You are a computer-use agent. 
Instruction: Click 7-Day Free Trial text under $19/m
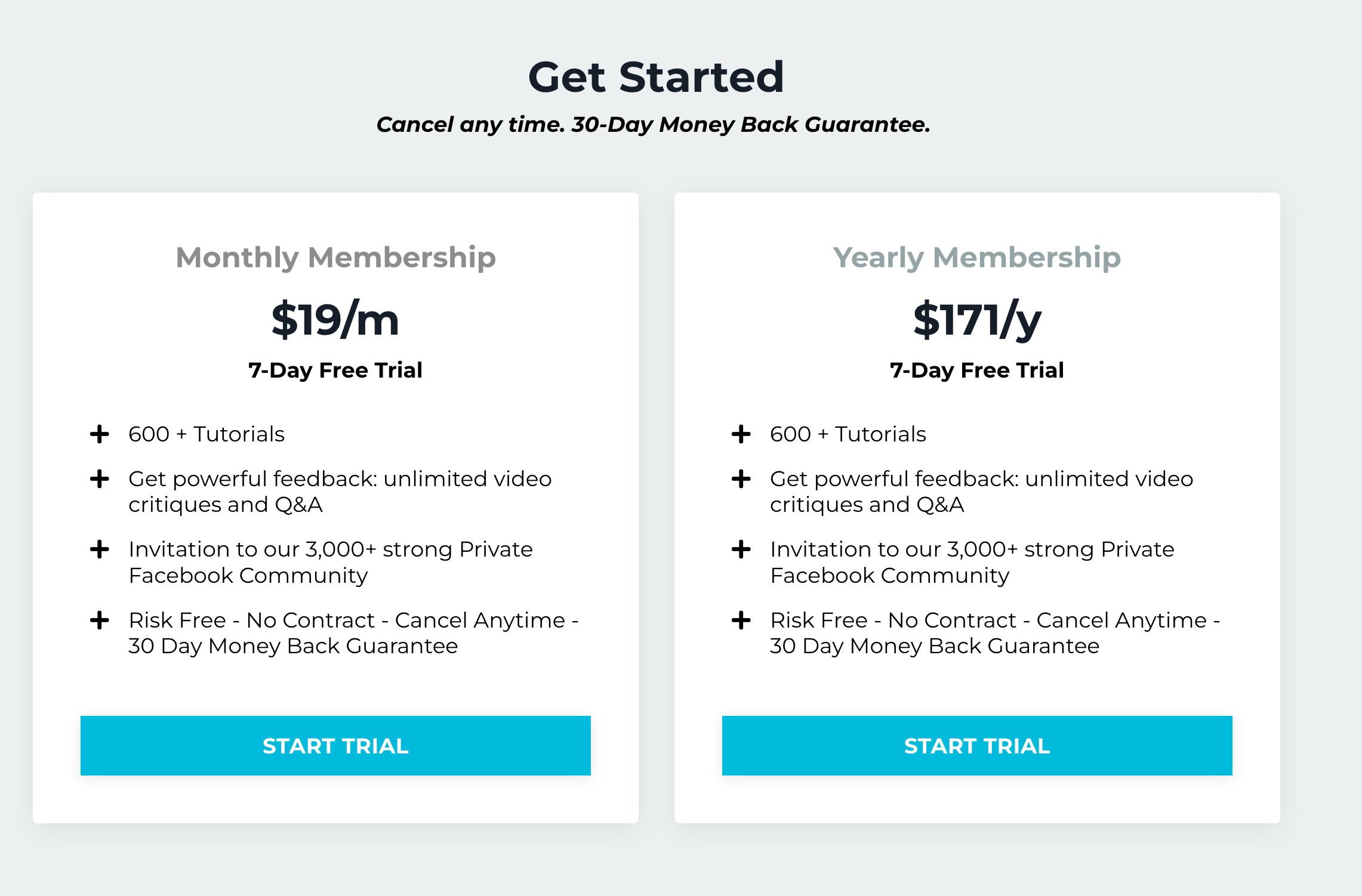click(335, 370)
